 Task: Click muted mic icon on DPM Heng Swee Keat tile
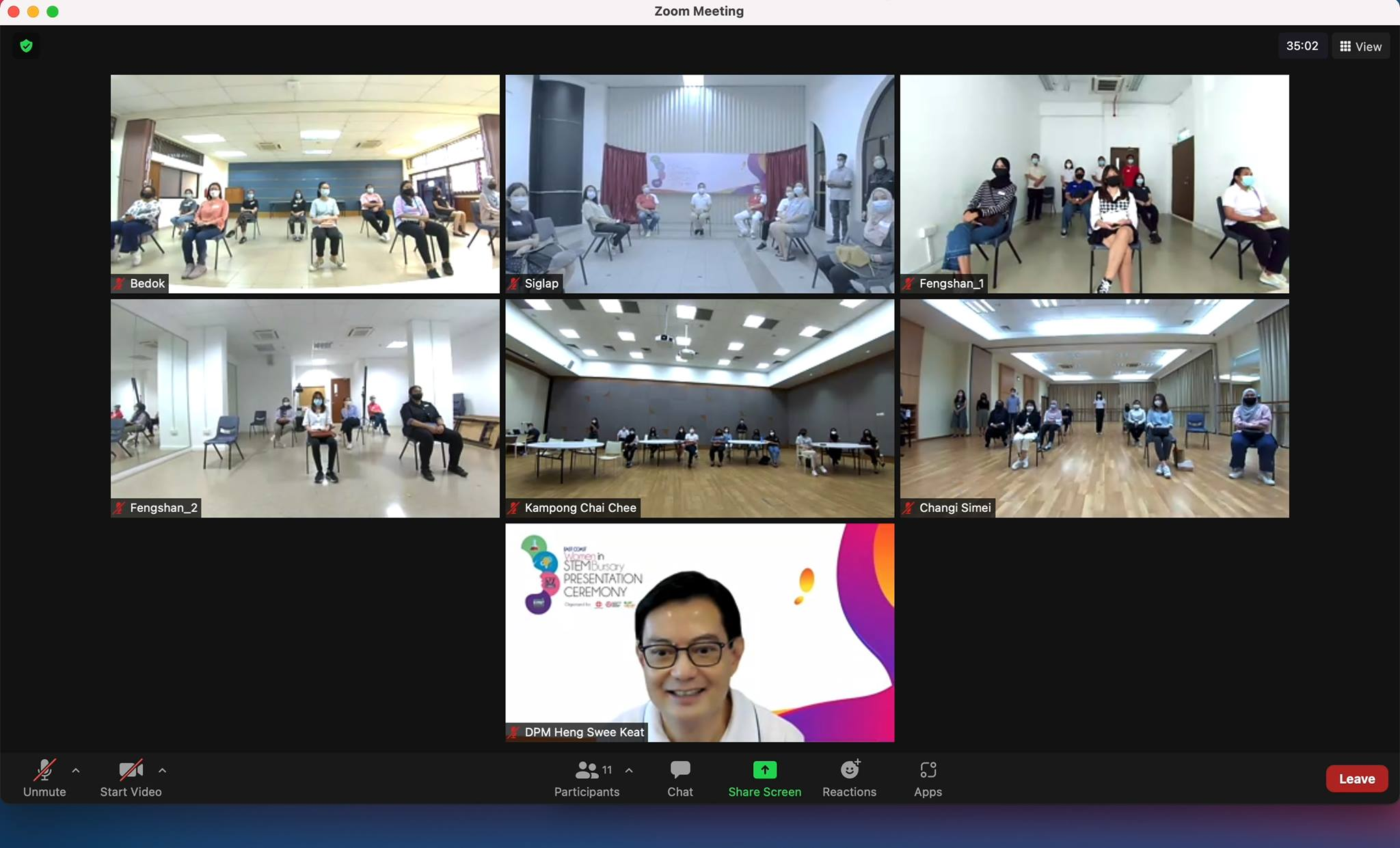pos(513,732)
